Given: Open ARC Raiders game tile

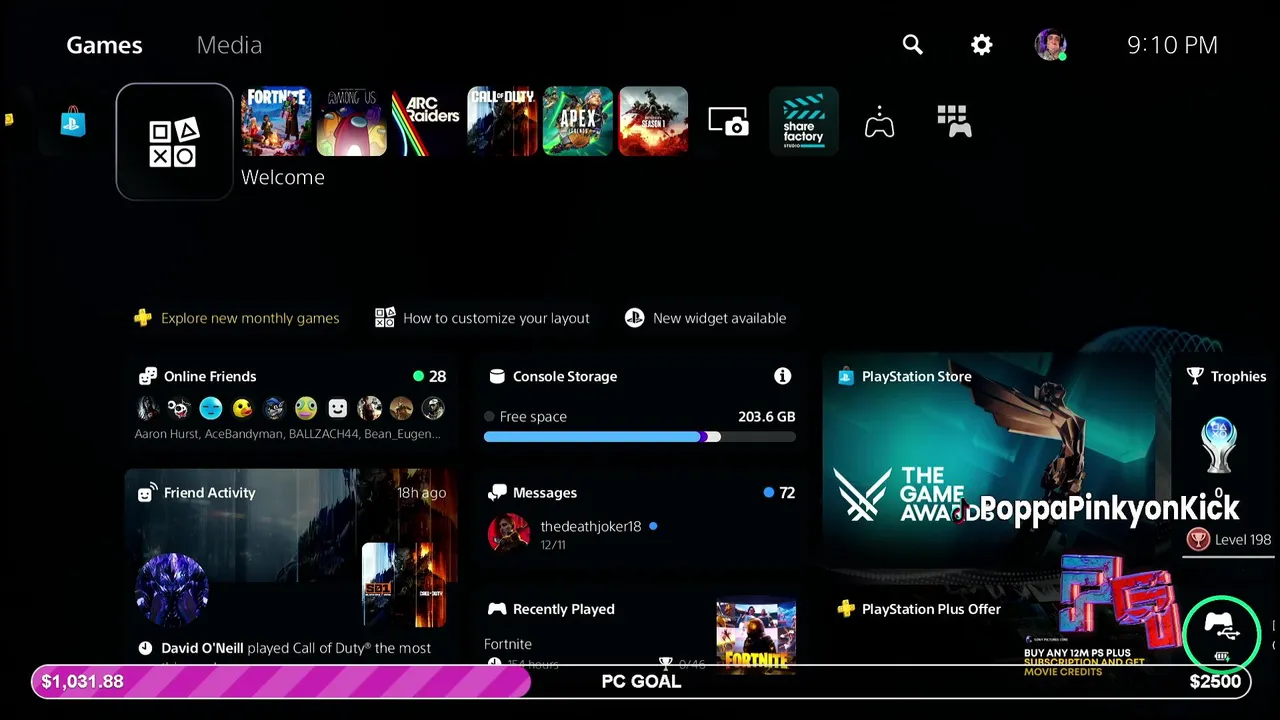Looking at the screenshot, I should coord(427,121).
